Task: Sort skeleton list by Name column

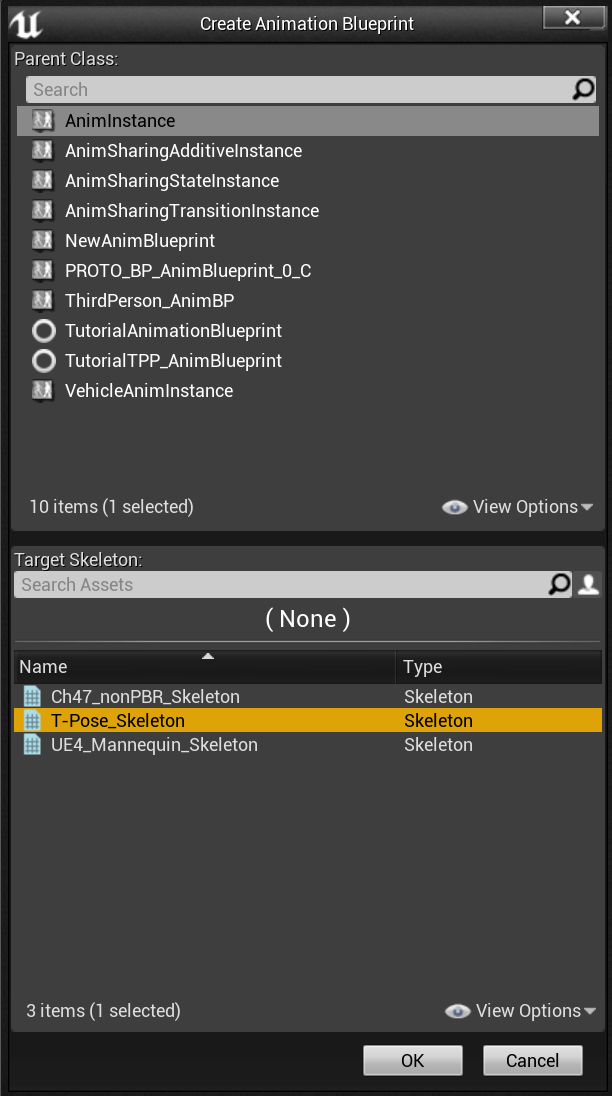Action: 205,667
